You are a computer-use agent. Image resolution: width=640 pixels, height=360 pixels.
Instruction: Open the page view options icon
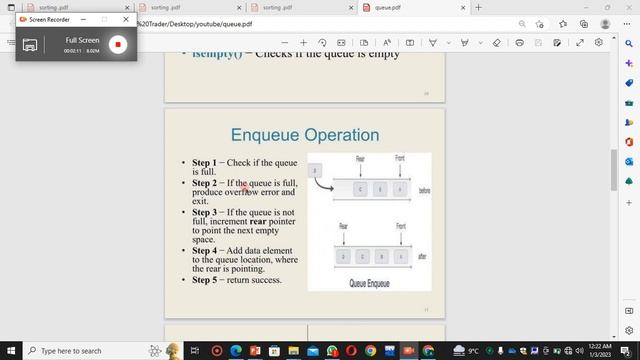(364, 43)
